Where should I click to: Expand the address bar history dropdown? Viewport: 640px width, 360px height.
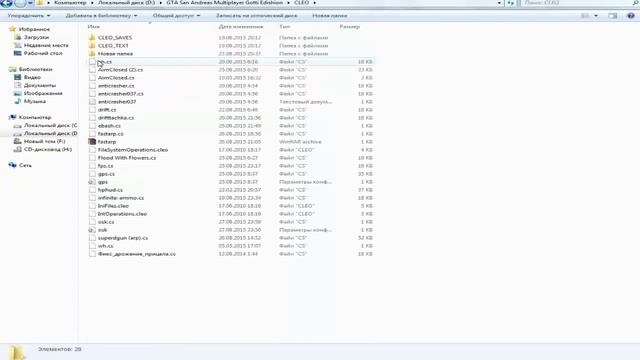coord(499,3)
